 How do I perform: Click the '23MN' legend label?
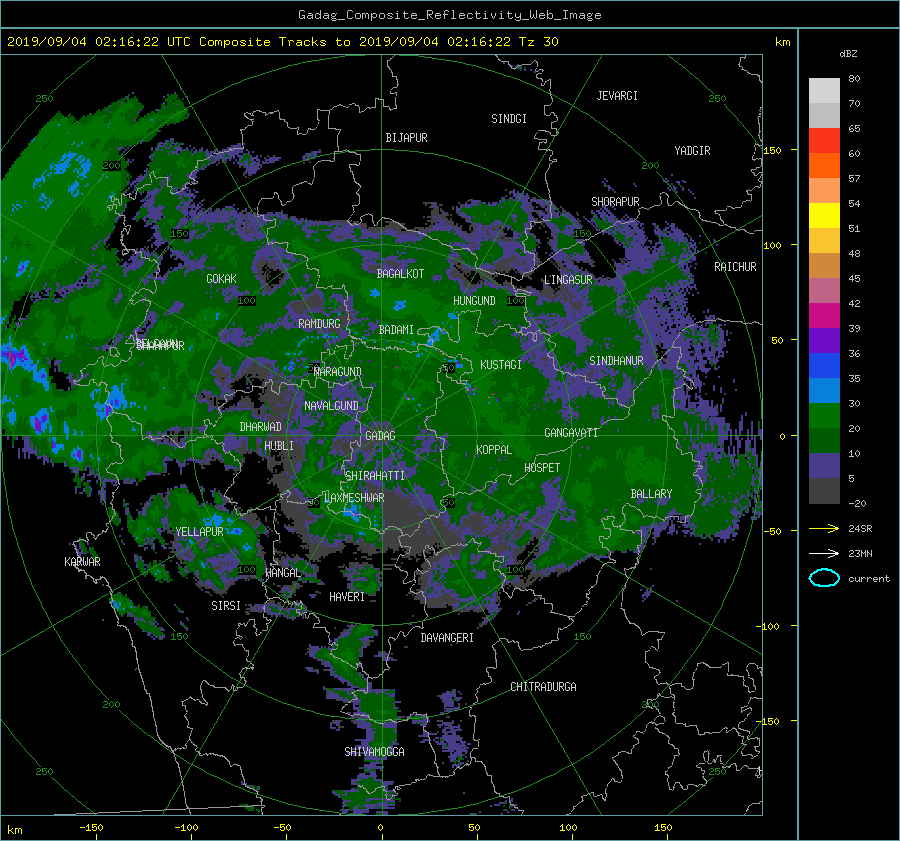[860, 553]
